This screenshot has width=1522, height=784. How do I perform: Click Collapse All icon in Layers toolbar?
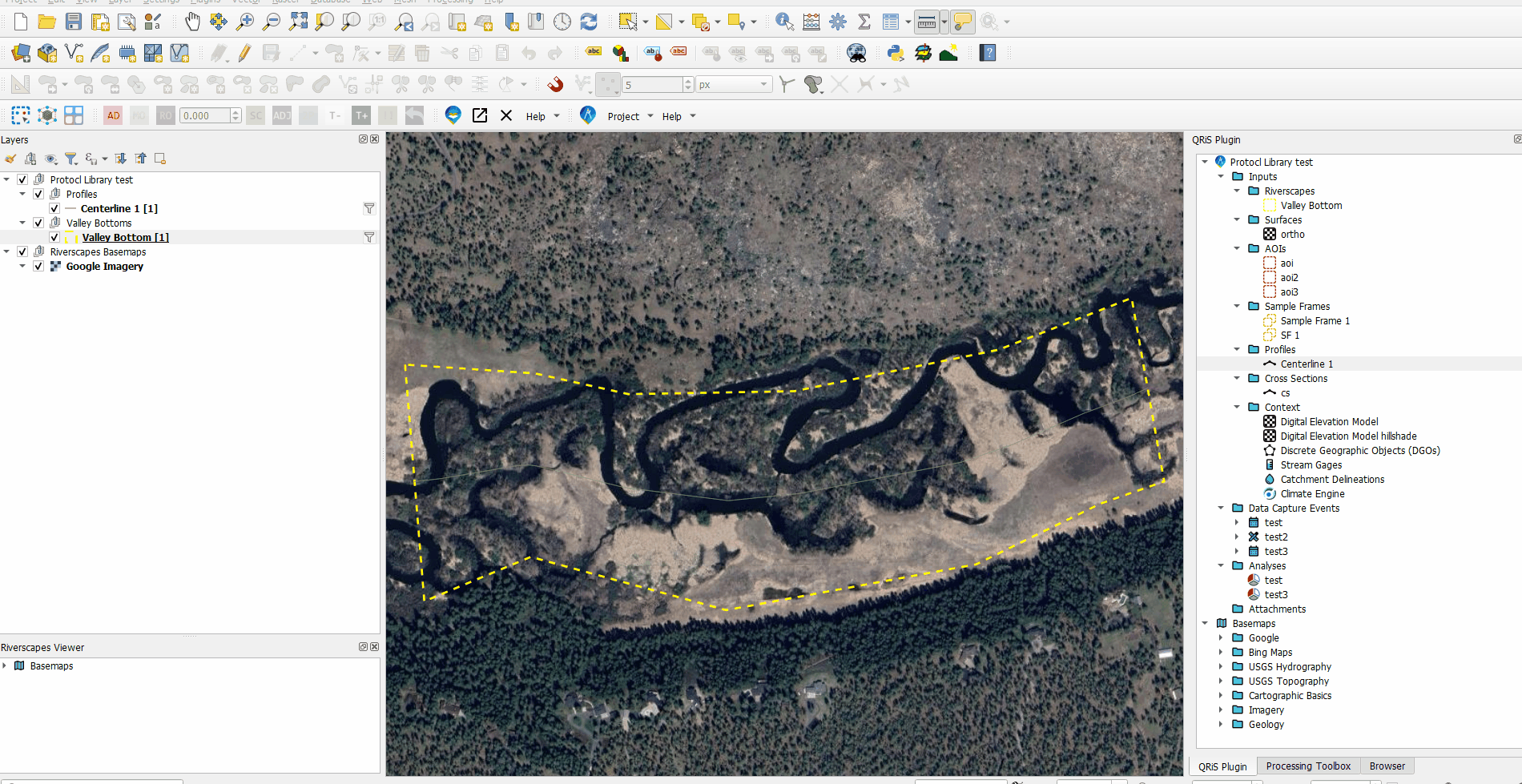coord(141,159)
